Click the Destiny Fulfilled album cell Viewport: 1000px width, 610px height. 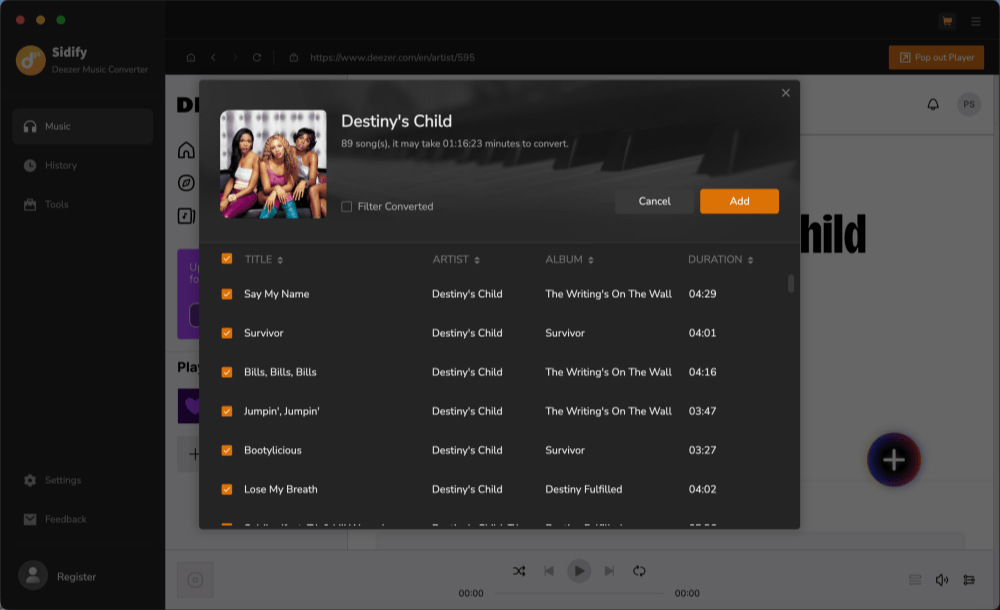(x=584, y=489)
